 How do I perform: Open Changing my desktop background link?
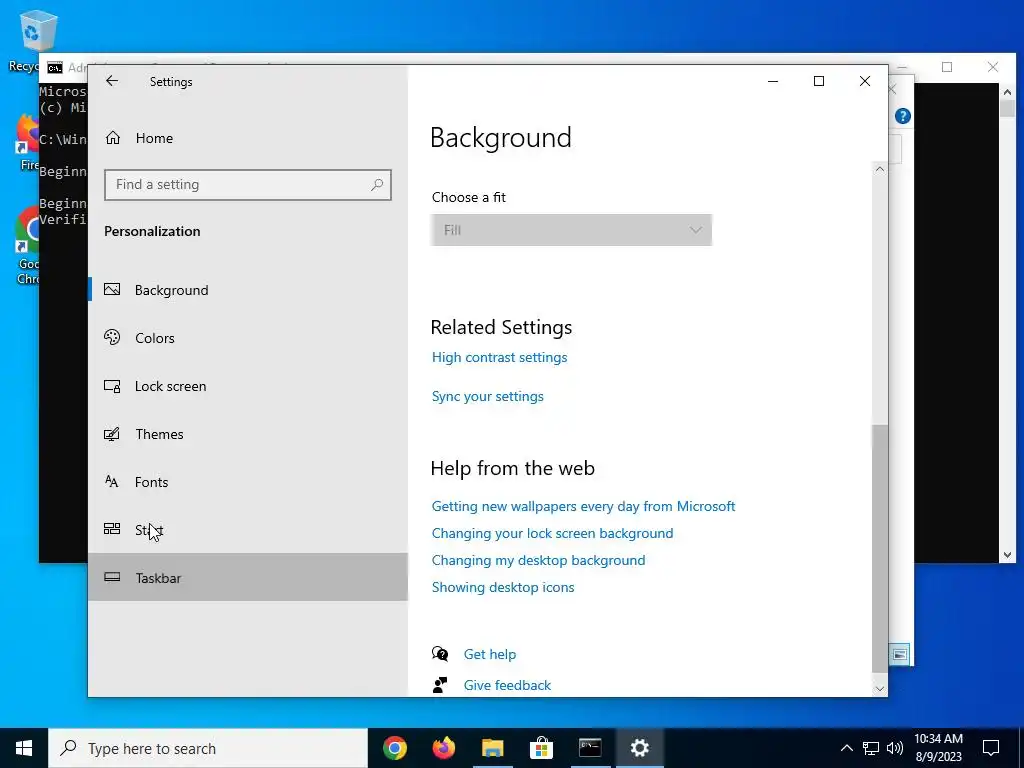tap(538, 560)
